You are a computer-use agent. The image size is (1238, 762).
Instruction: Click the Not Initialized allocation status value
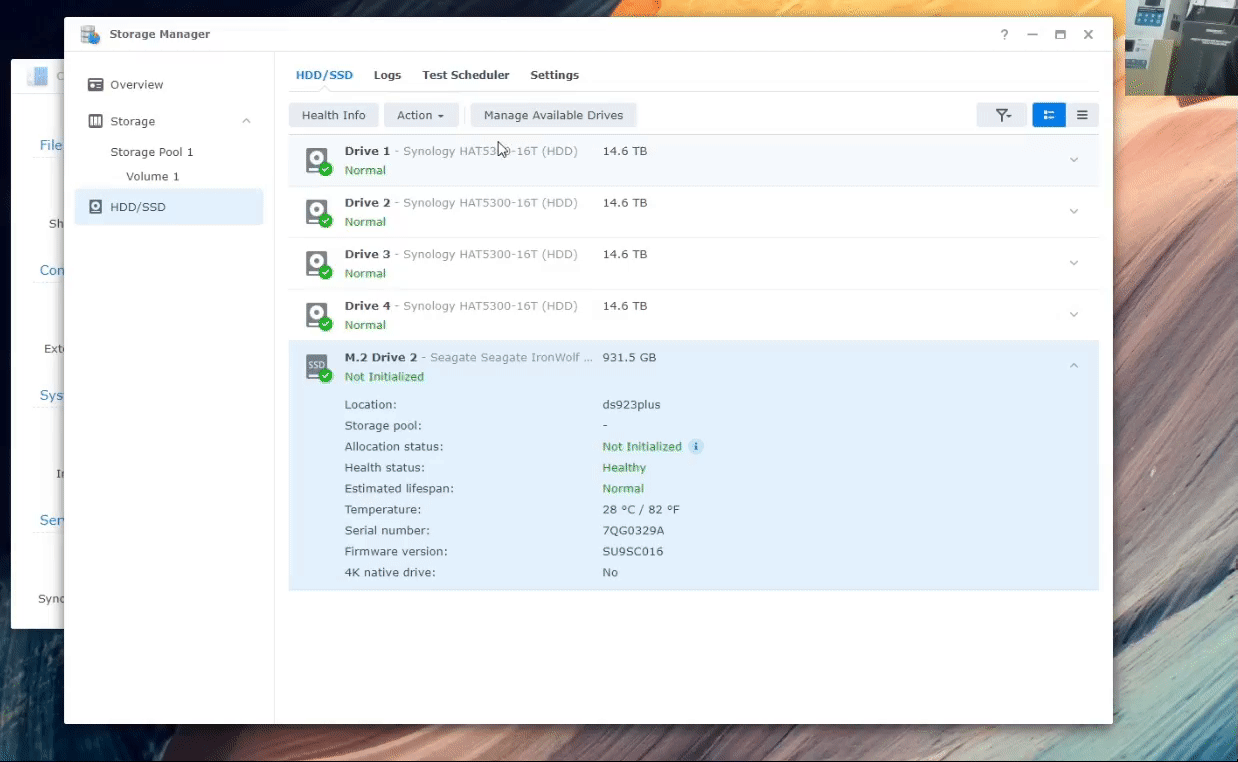pos(642,447)
